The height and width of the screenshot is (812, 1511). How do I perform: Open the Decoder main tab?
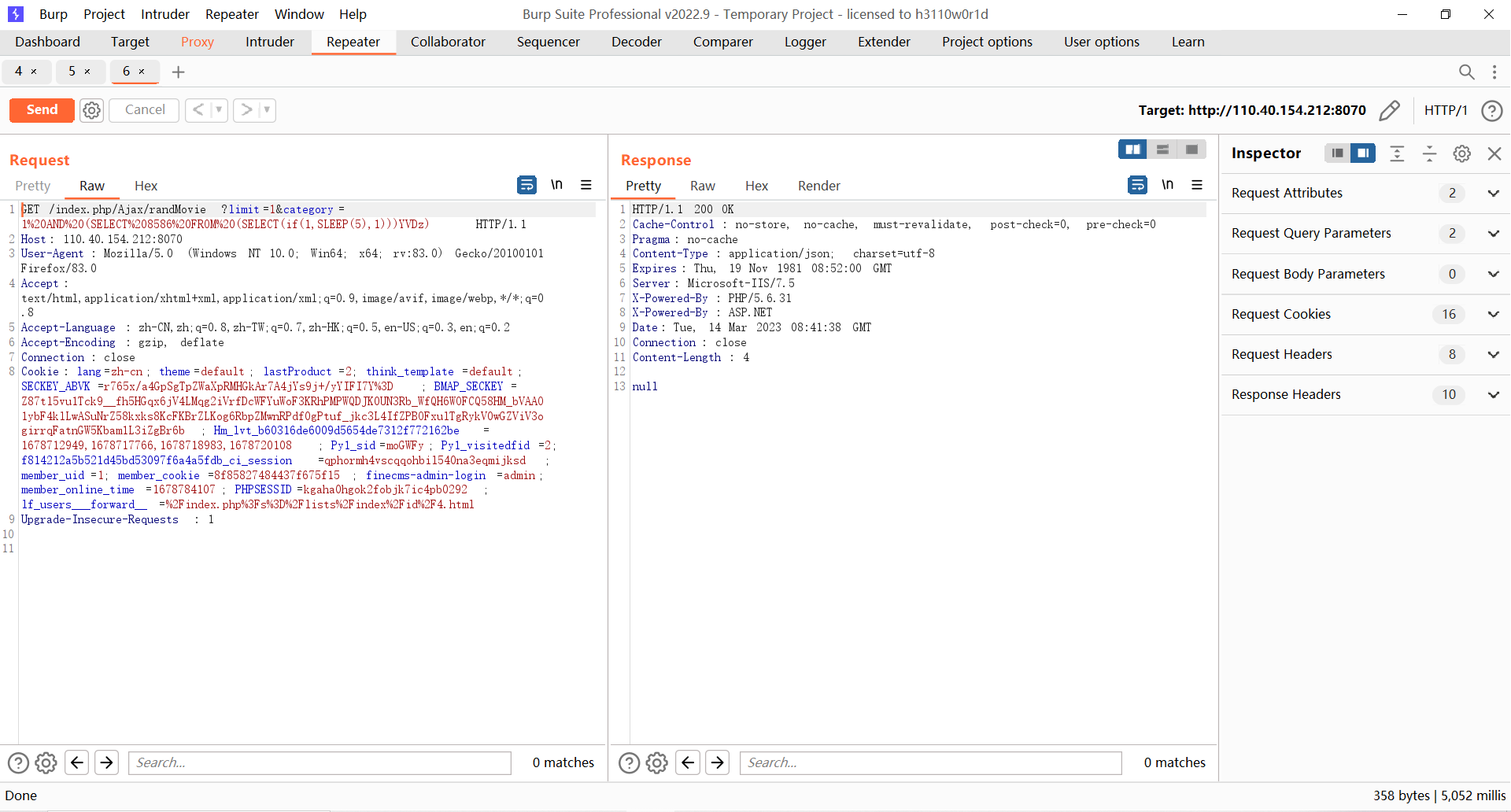point(636,42)
